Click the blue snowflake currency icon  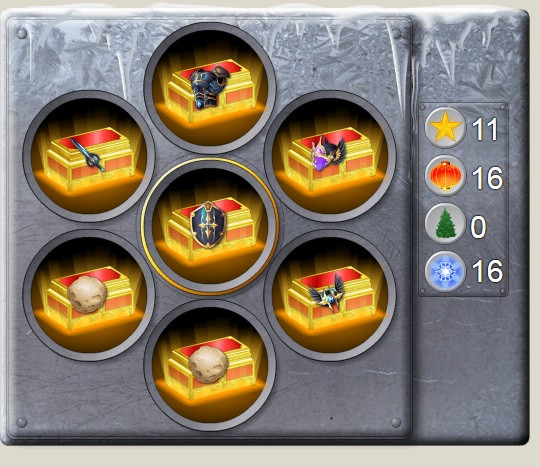445,271
